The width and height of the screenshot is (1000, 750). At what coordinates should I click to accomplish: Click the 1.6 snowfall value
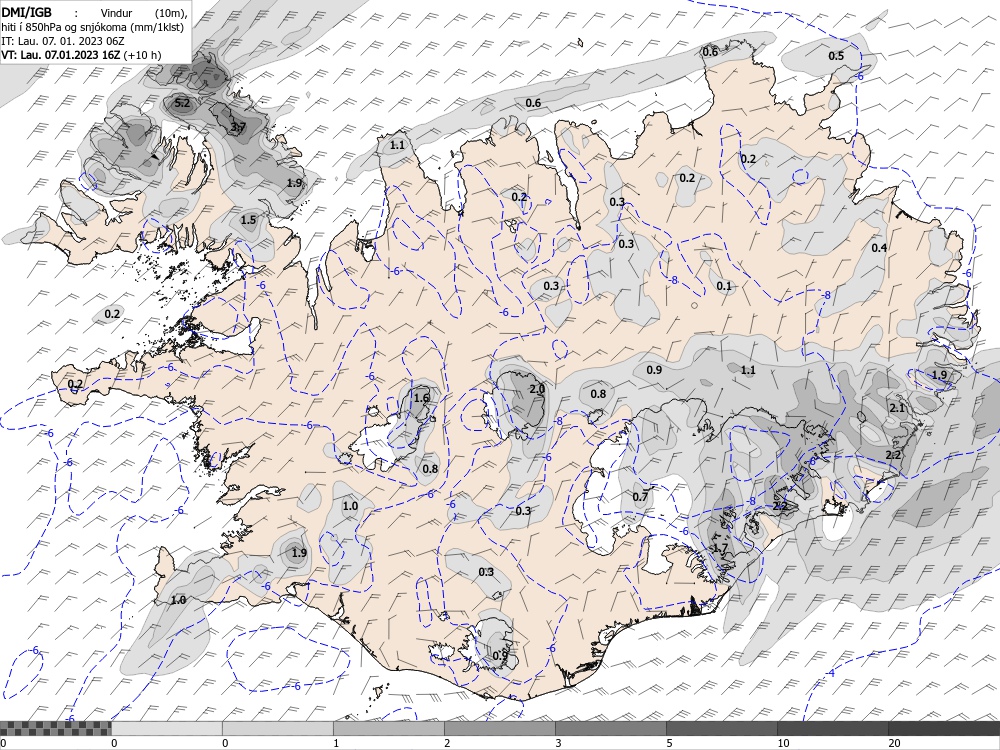click(x=422, y=398)
